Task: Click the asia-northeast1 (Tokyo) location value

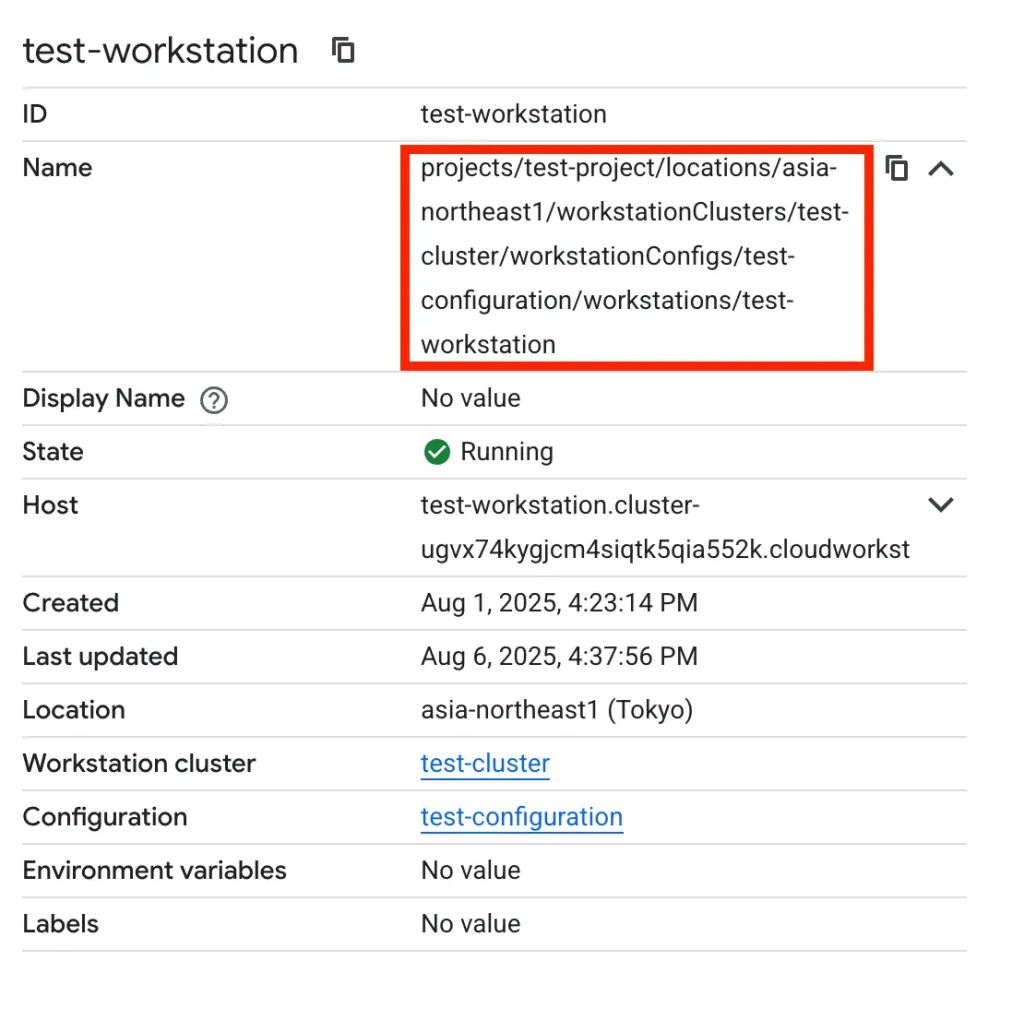Action: tap(557, 710)
